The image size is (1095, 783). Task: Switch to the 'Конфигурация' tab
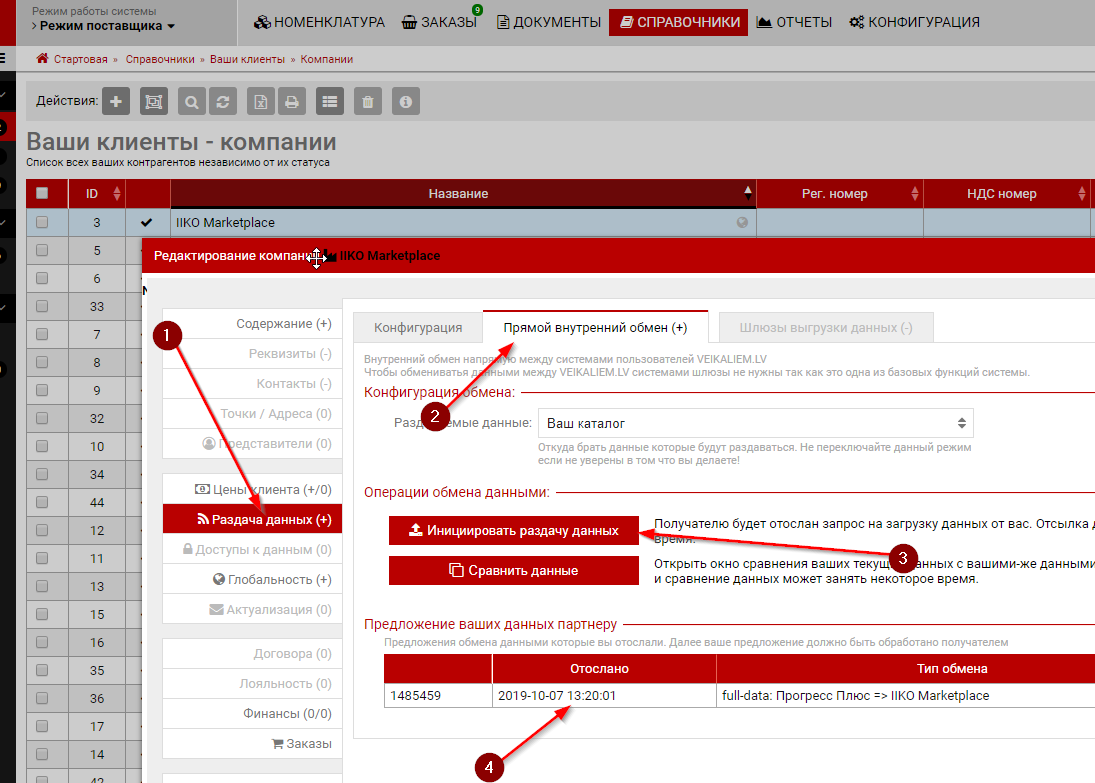[418, 327]
